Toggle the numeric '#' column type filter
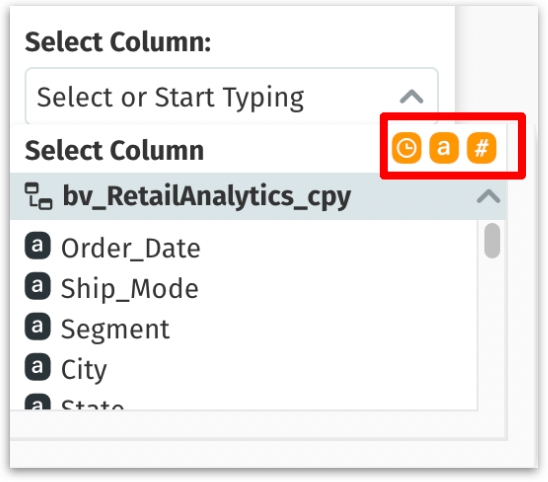 coord(481,148)
